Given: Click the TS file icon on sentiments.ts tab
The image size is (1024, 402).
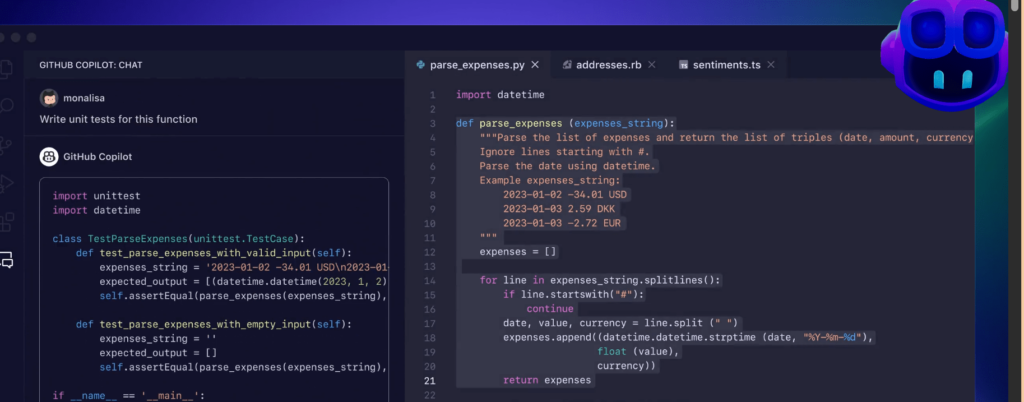Looking at the screenshot, I should pos(684,65).
